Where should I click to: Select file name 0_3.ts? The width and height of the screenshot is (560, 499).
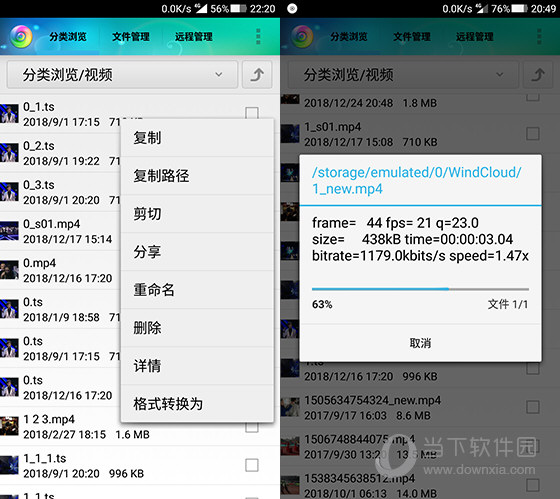point(39,185)
